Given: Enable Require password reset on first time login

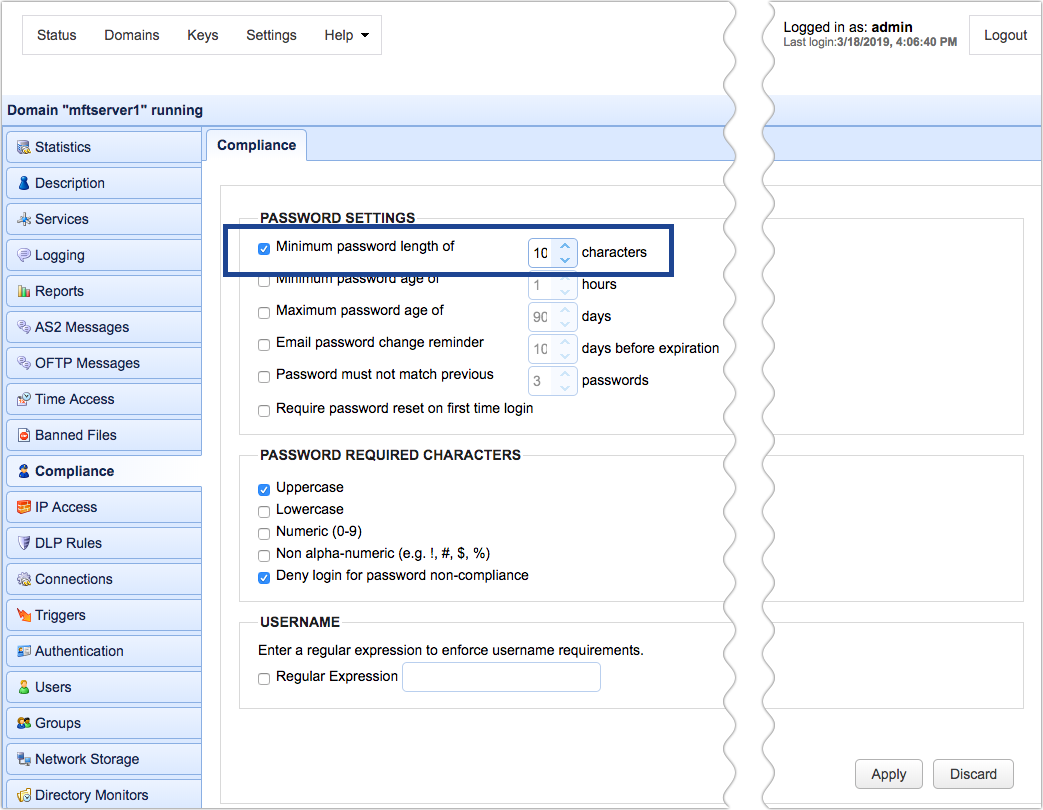Looking at the screenshot, I should point(264,410).
